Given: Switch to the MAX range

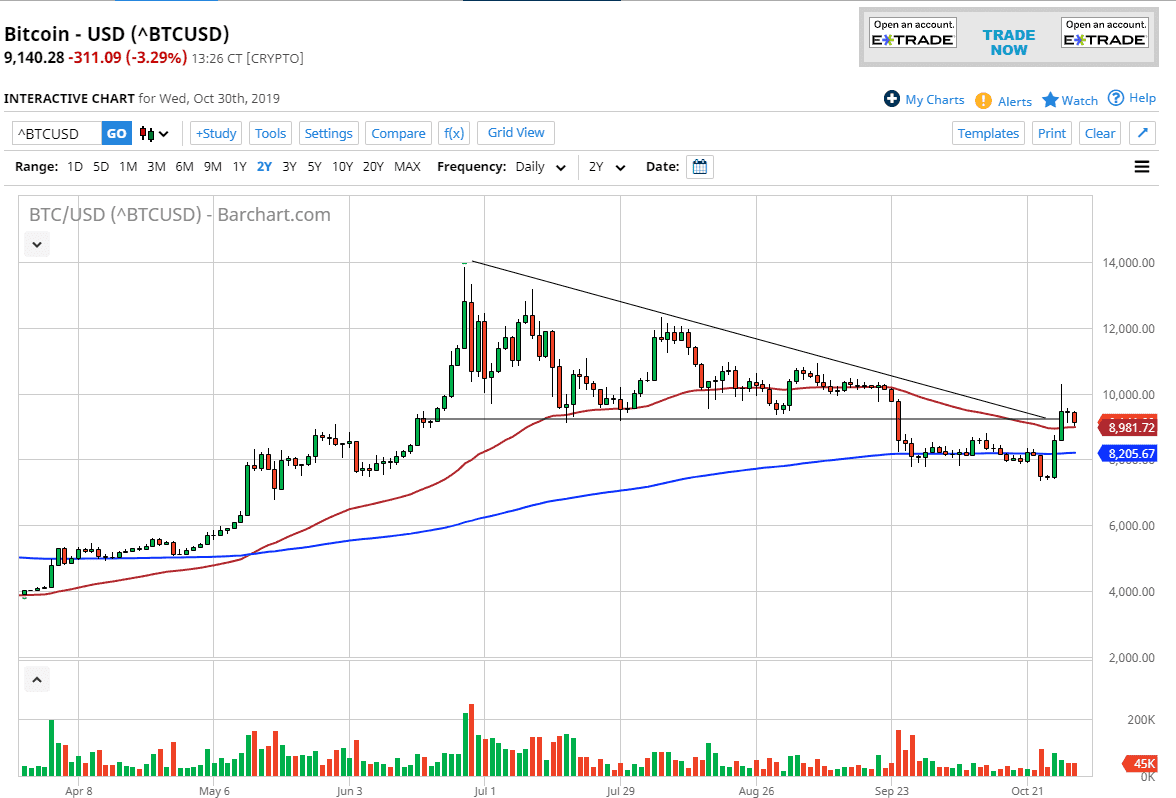Looking at the screenshot, I should [x=407, y=167].
